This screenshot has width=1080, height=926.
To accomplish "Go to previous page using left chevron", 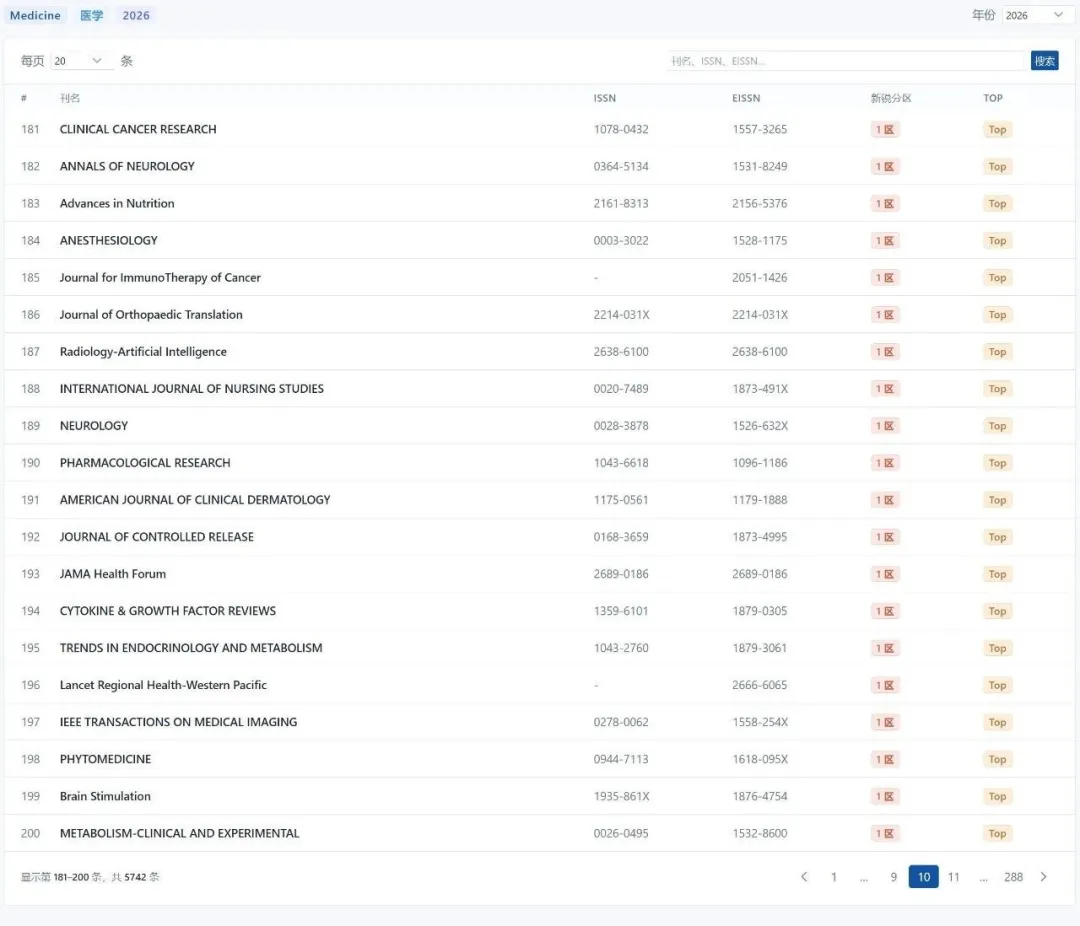I will 804,877.
